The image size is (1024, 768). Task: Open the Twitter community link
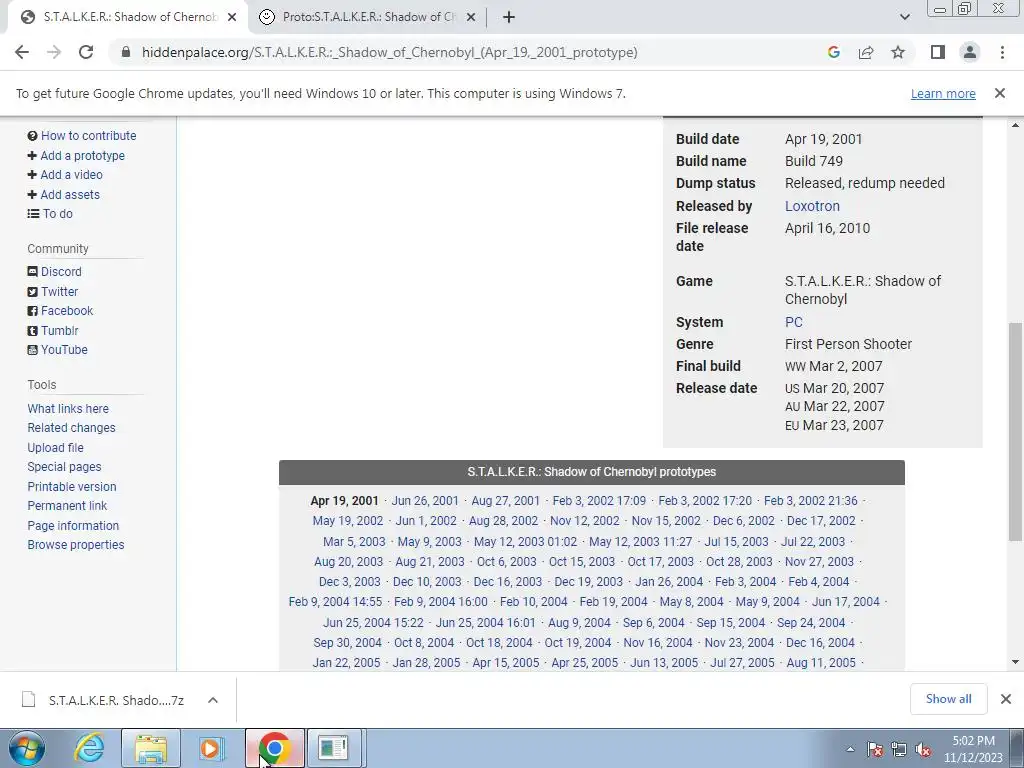(x=59, y=291)
